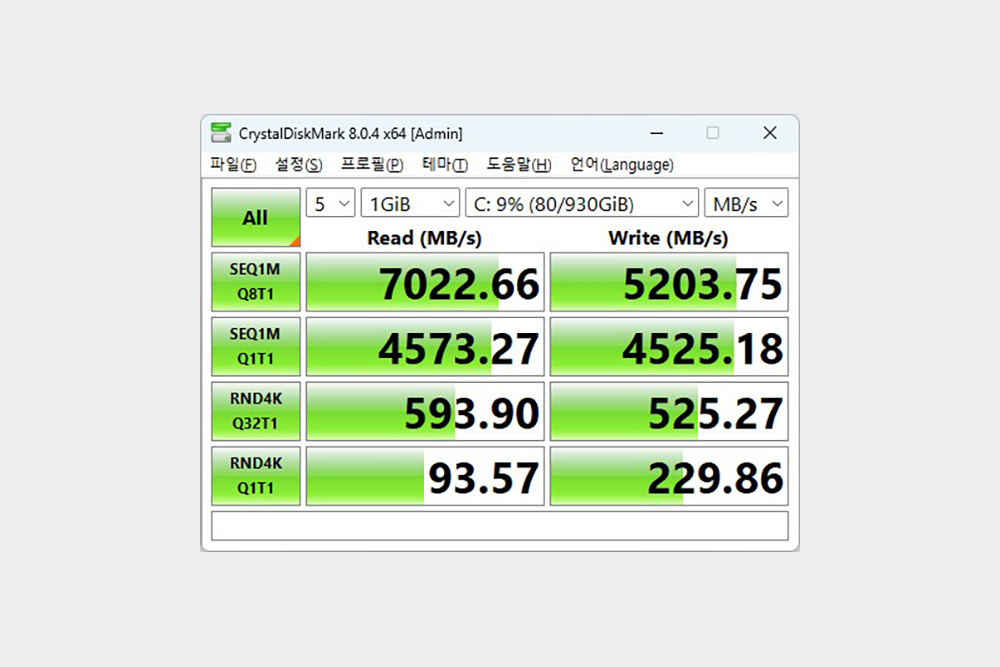Open the drive selector C: 9% (80/930GiB)

(582, 203)
